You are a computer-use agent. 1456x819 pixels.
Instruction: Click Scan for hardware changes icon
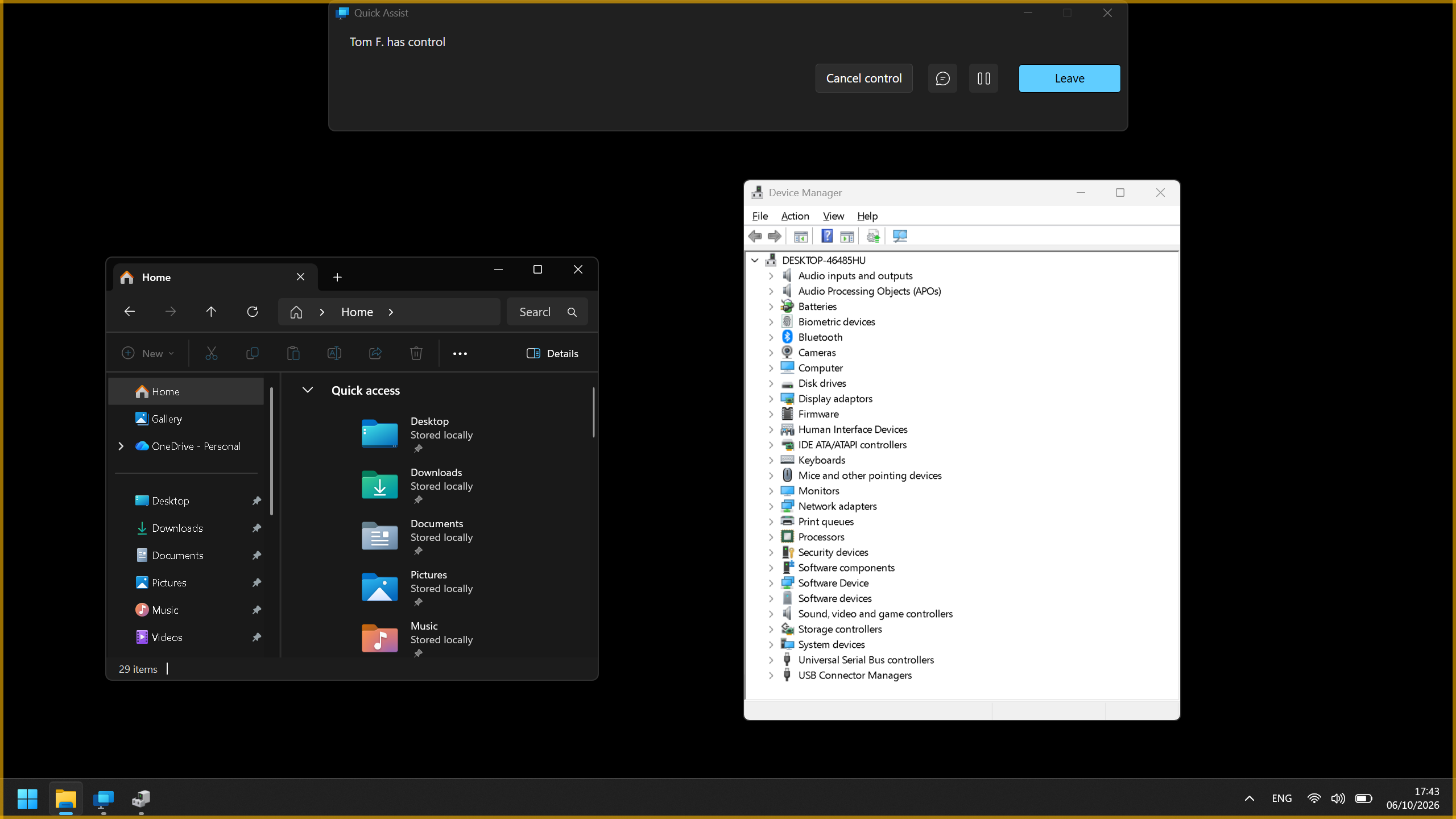[x=900, y=236]
